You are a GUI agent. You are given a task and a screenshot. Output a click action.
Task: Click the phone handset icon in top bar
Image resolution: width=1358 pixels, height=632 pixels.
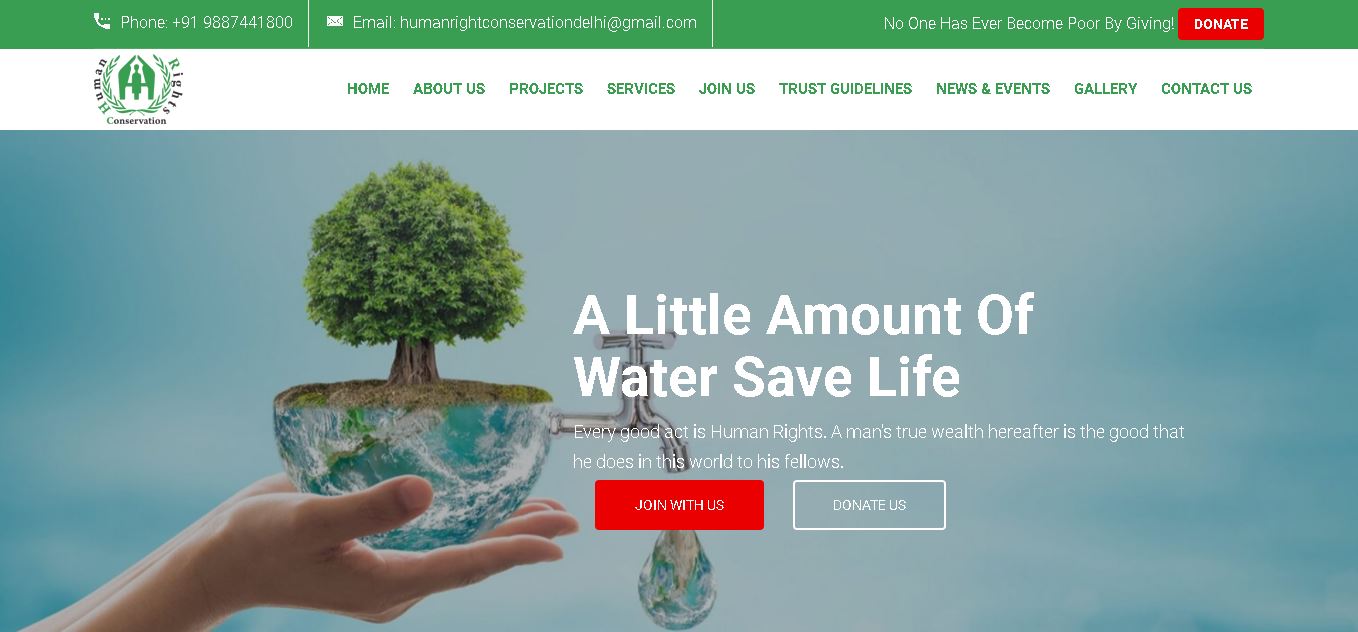(102, 21)
